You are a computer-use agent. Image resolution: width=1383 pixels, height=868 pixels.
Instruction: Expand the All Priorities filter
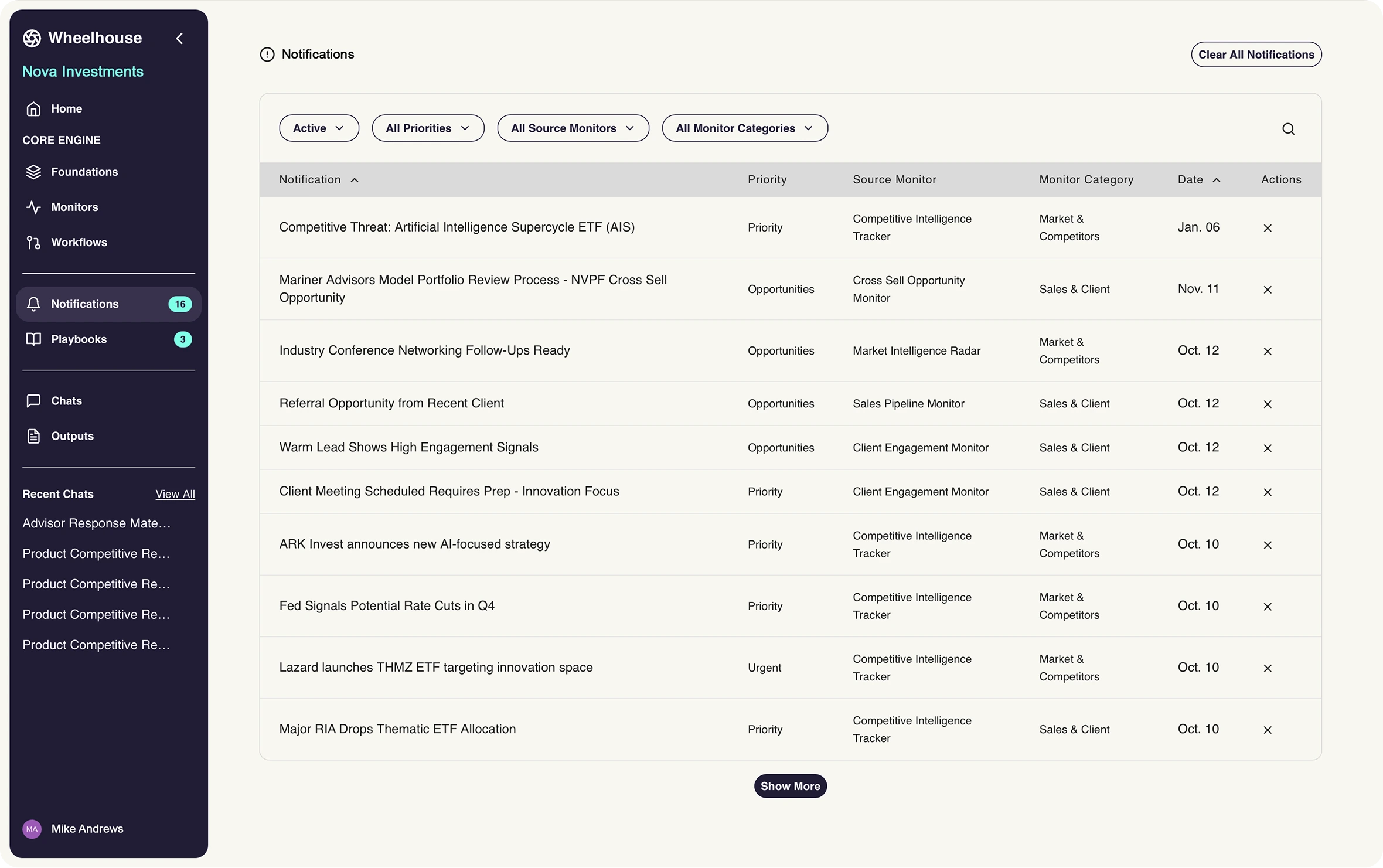click(427, 128)
